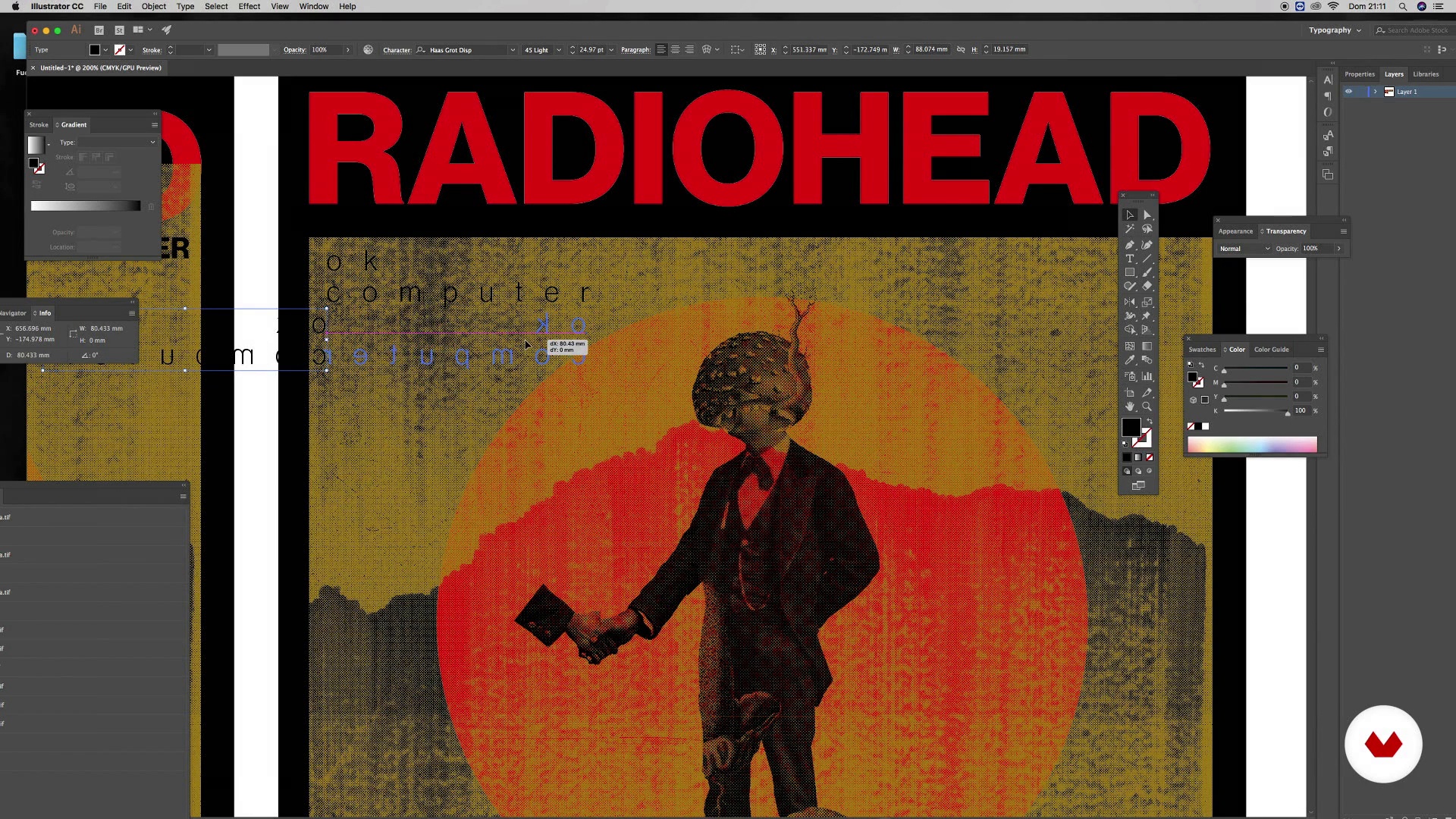Select the Magic Wand tool
The width and height of the screenshot is (1456, 819).
[1130, 229]
